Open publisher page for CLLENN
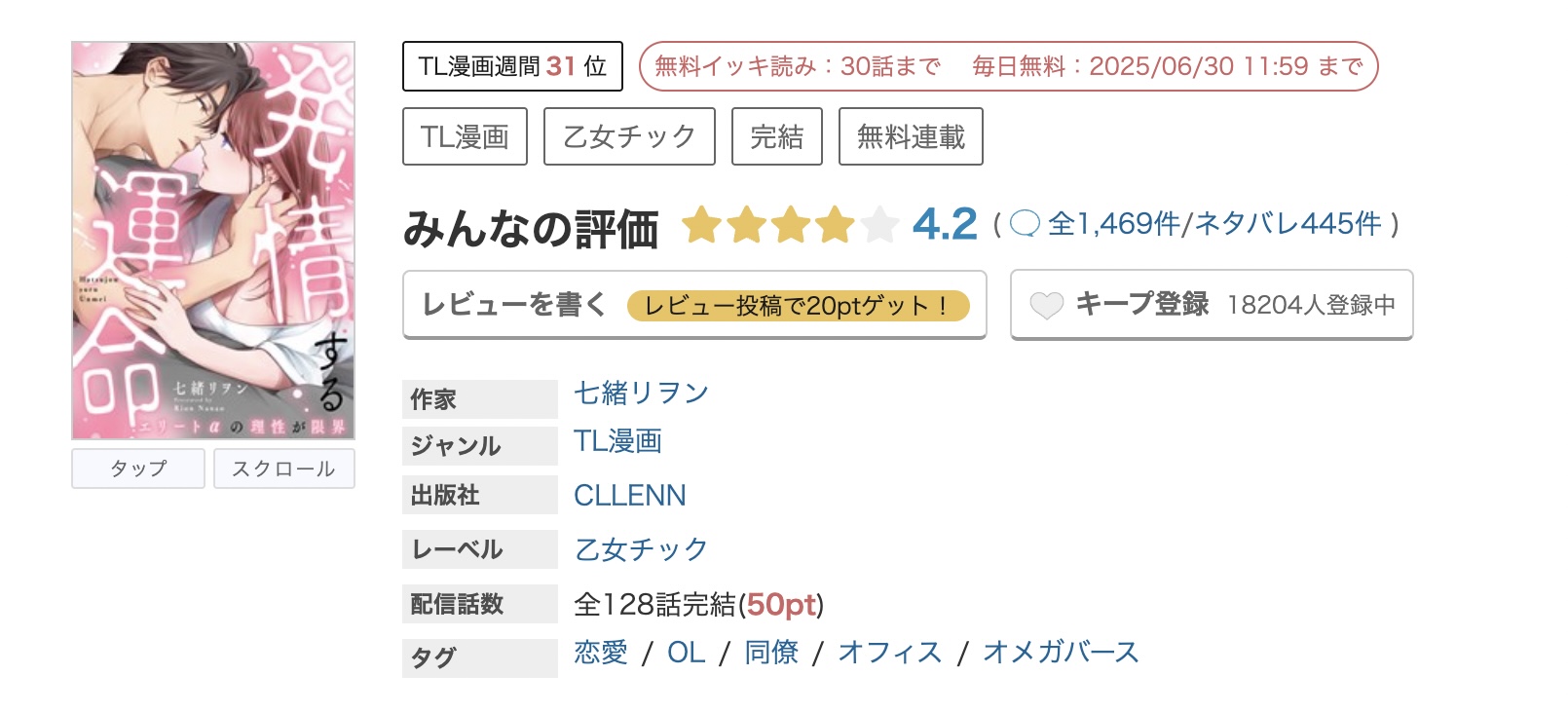Image resolution: width=1568 pixels, height=713 pixels. pyautogui.click(x=630, y=495)
